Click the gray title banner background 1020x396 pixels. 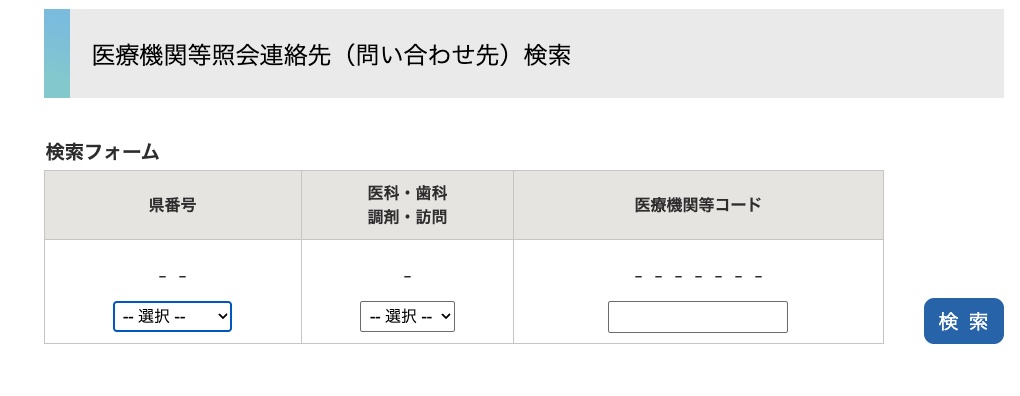781,53
